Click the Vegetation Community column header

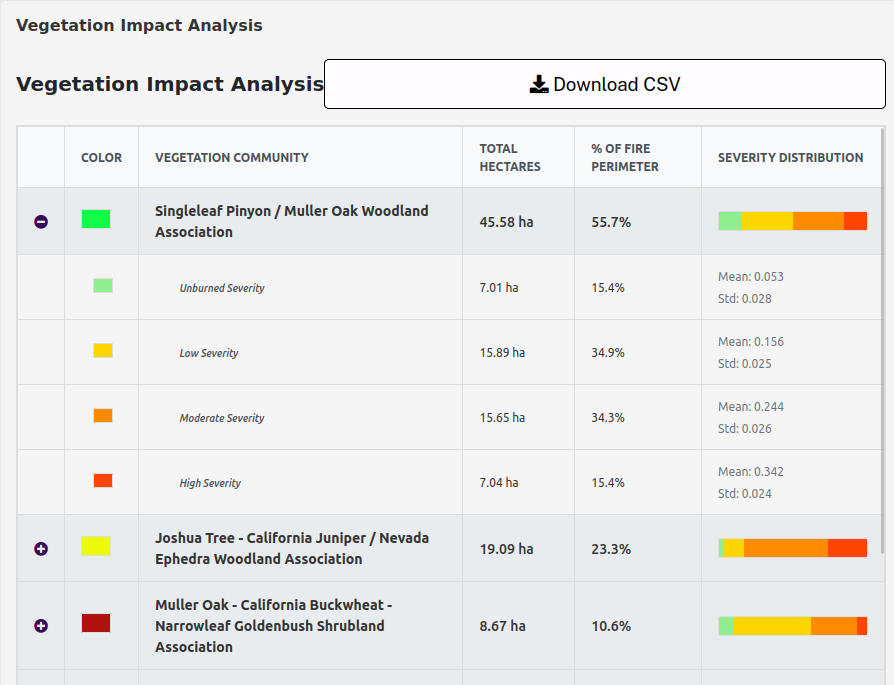coord(232,158)
